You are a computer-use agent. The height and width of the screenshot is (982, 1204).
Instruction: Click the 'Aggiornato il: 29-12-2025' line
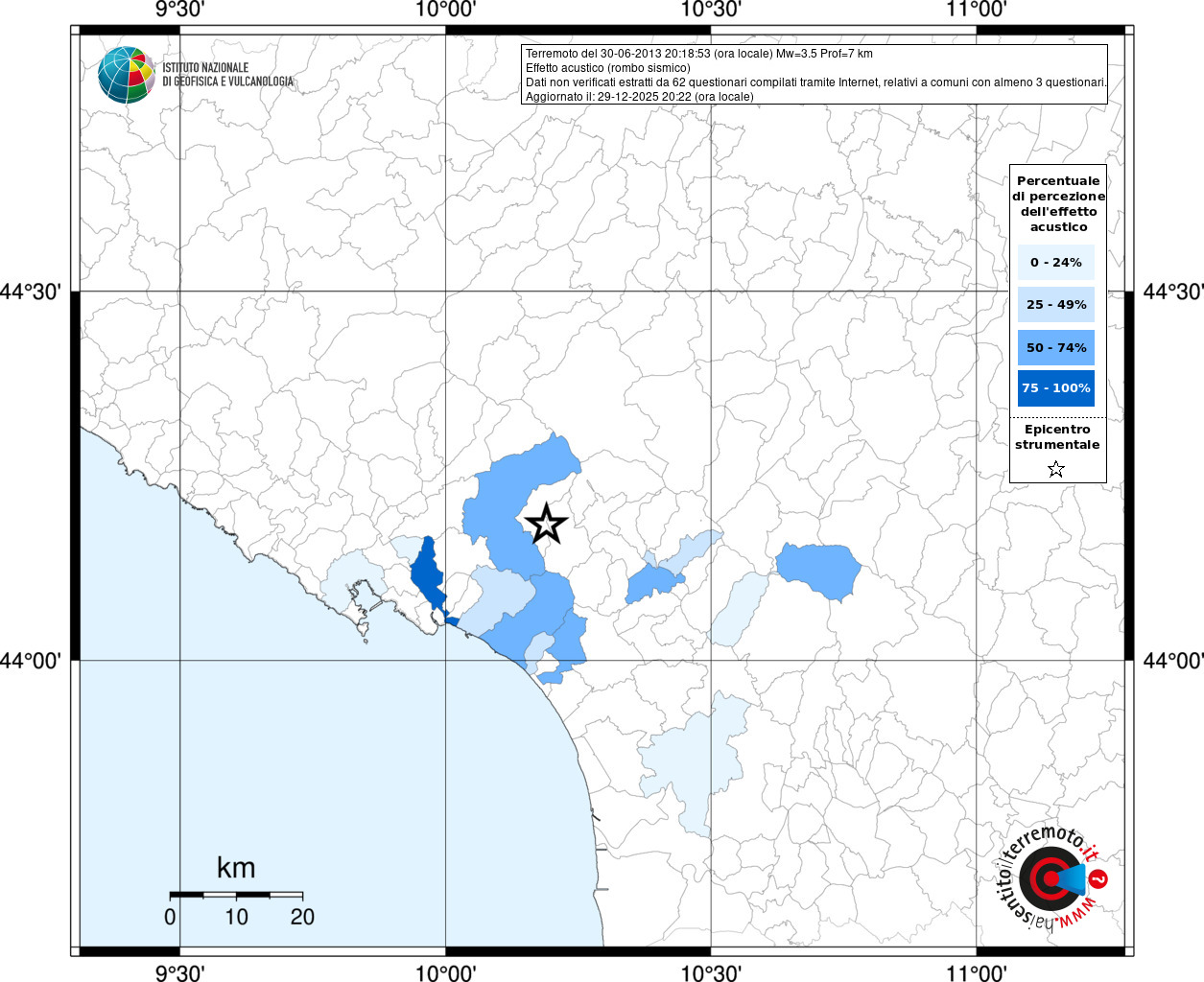[640, 97]
